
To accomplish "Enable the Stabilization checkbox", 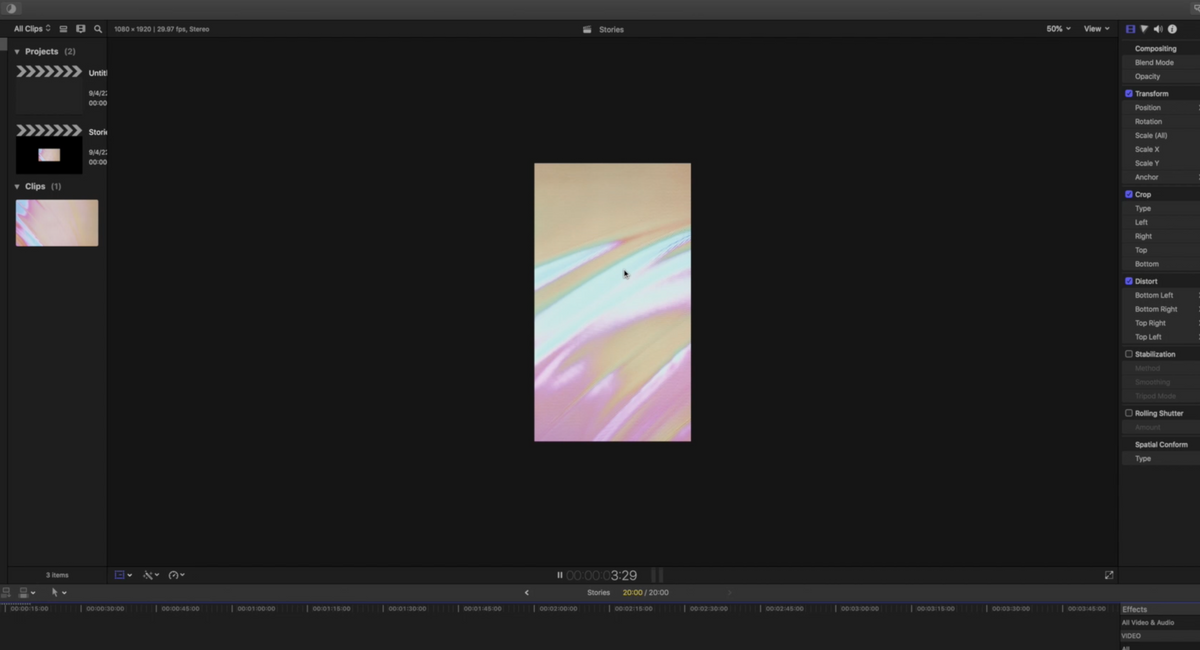I will point(1129,354).
